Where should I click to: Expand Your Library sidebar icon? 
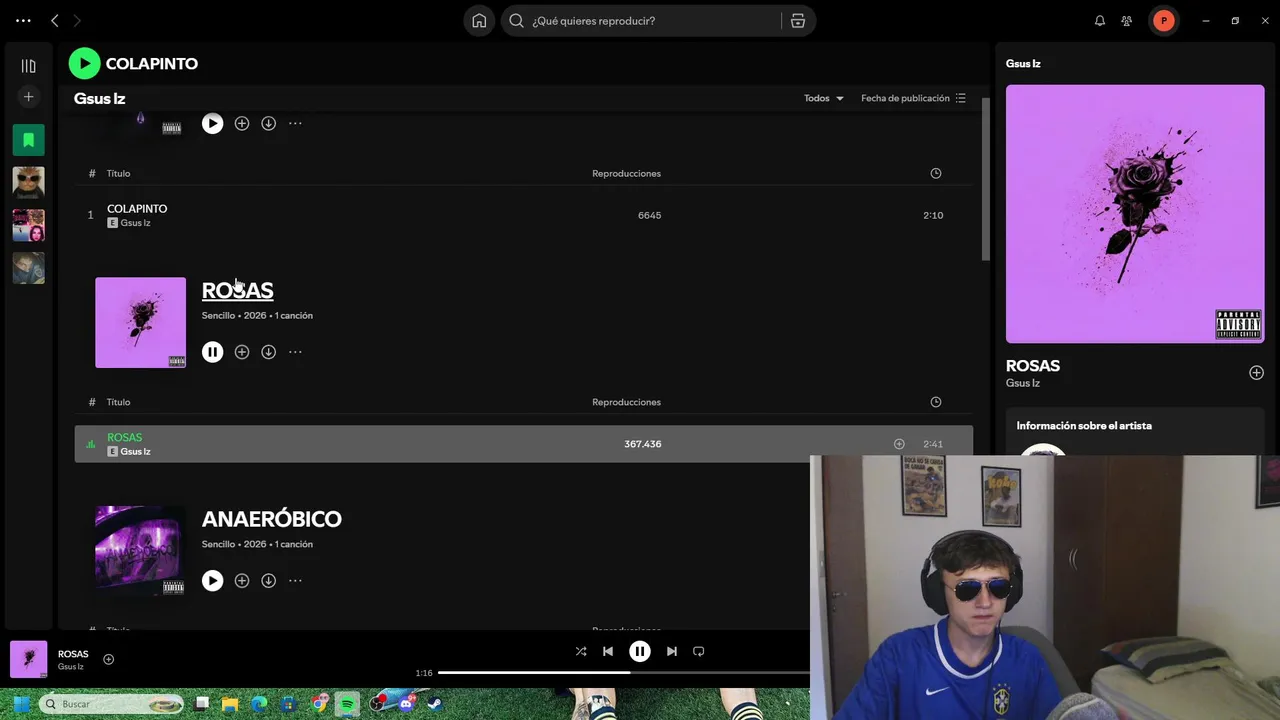click(x=28, y=66)
